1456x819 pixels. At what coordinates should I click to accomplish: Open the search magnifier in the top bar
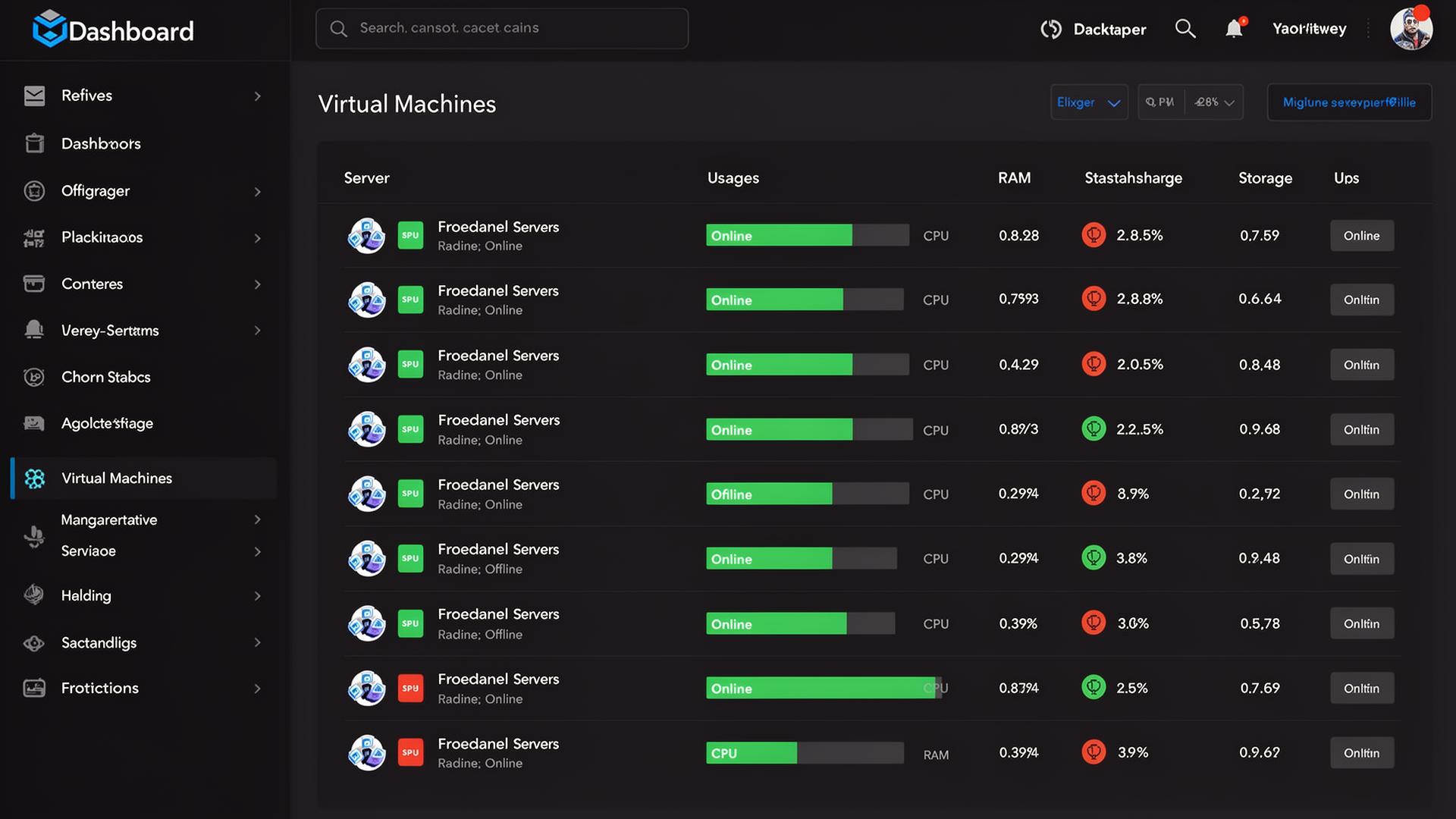point(1185,29)
